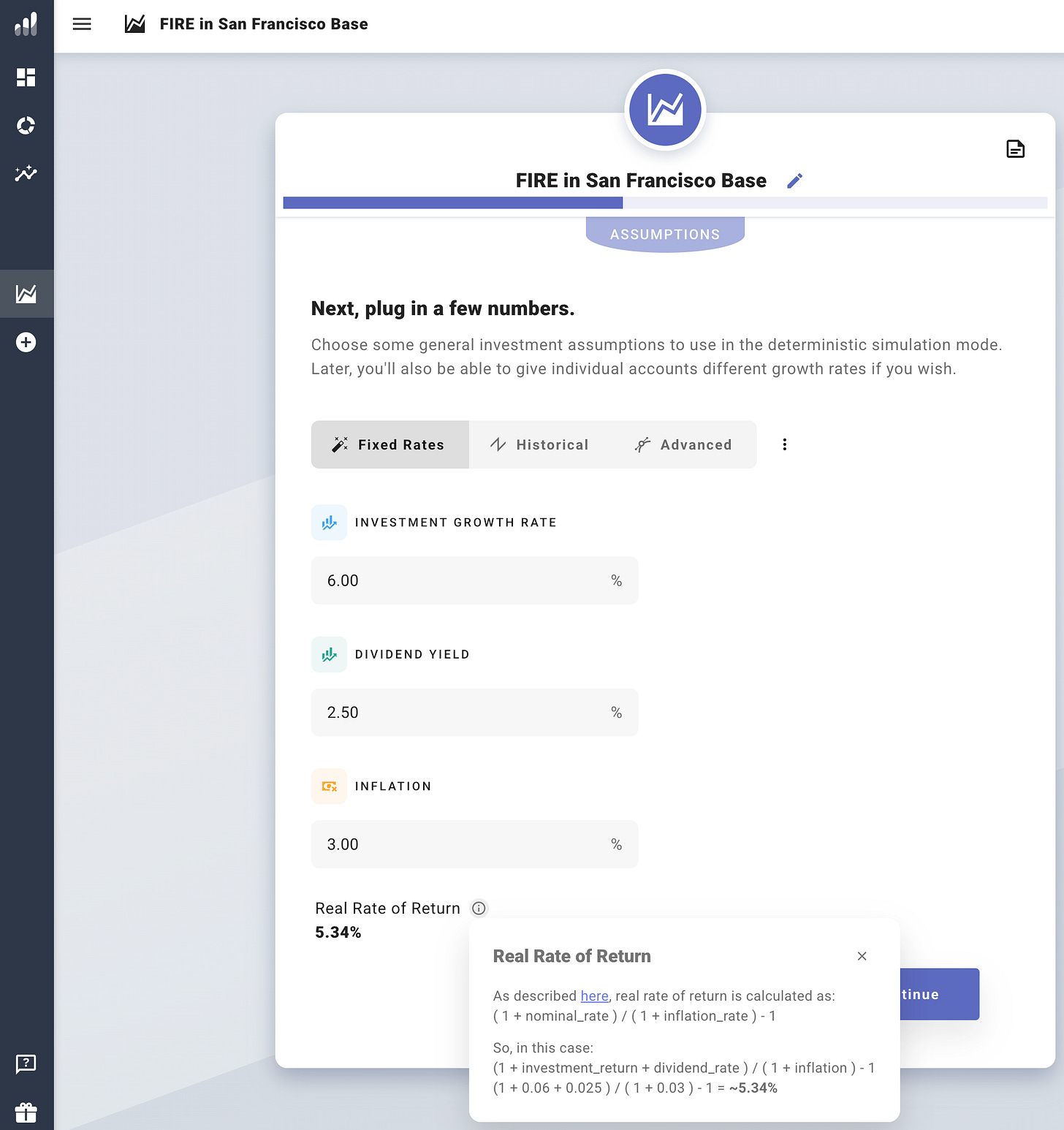Open the donut chart sidebar icon

coord(26,126)
